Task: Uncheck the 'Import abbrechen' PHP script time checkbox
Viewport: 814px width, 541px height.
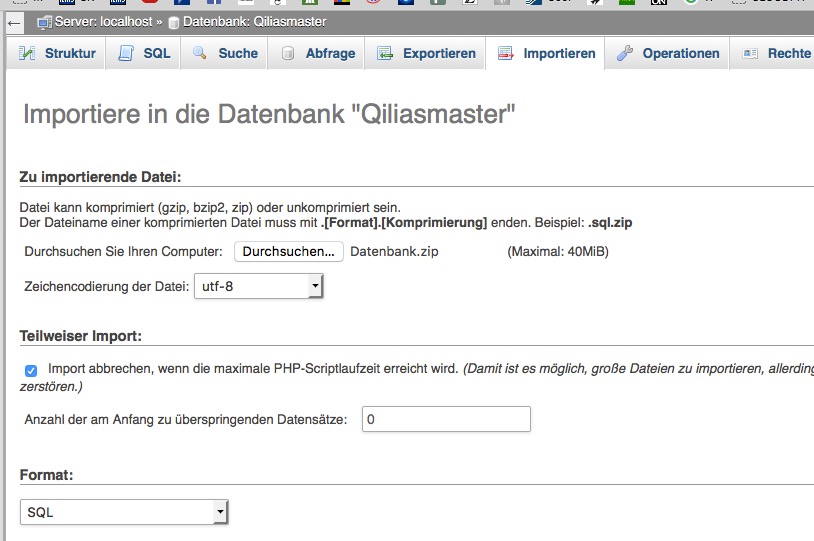Action: pyautogui.click(x=31, y=370)
